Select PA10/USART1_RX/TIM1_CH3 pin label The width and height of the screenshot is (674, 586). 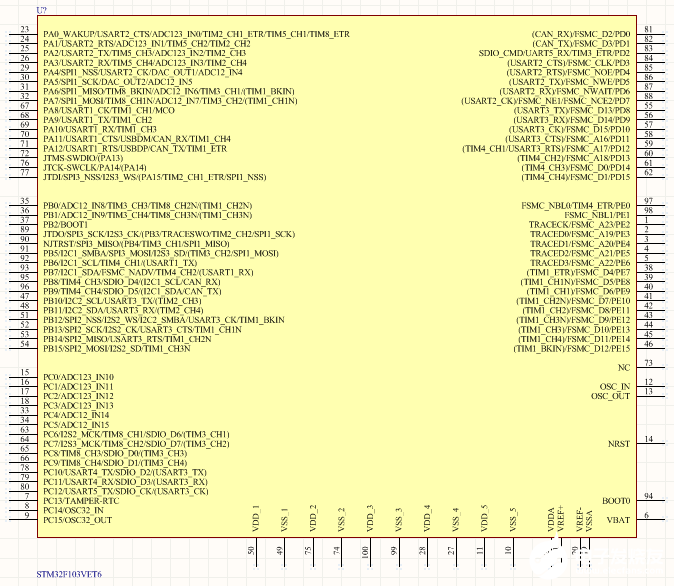100,129
